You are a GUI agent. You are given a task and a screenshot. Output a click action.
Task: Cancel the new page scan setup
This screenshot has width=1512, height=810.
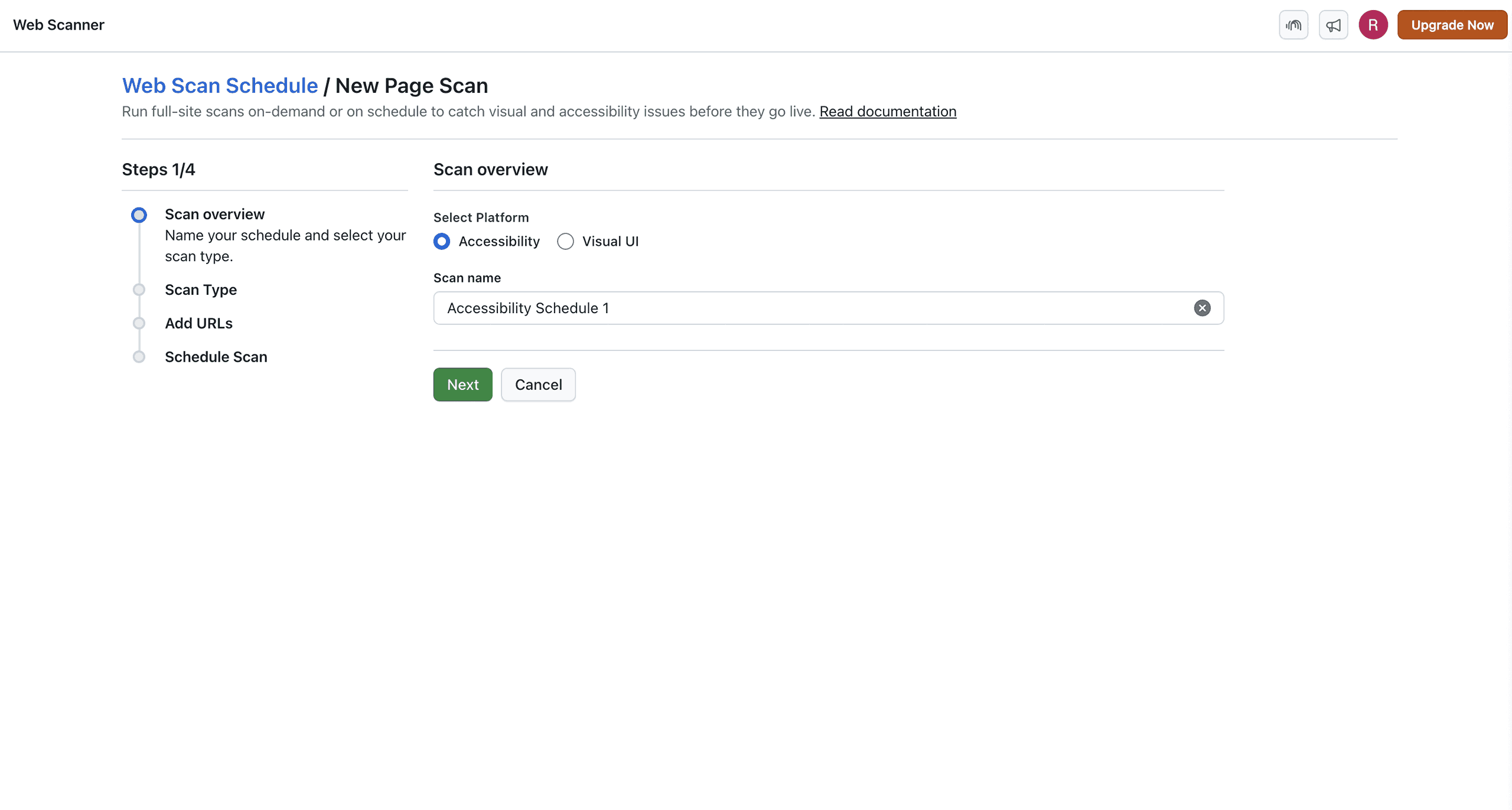tap(538, 384)
